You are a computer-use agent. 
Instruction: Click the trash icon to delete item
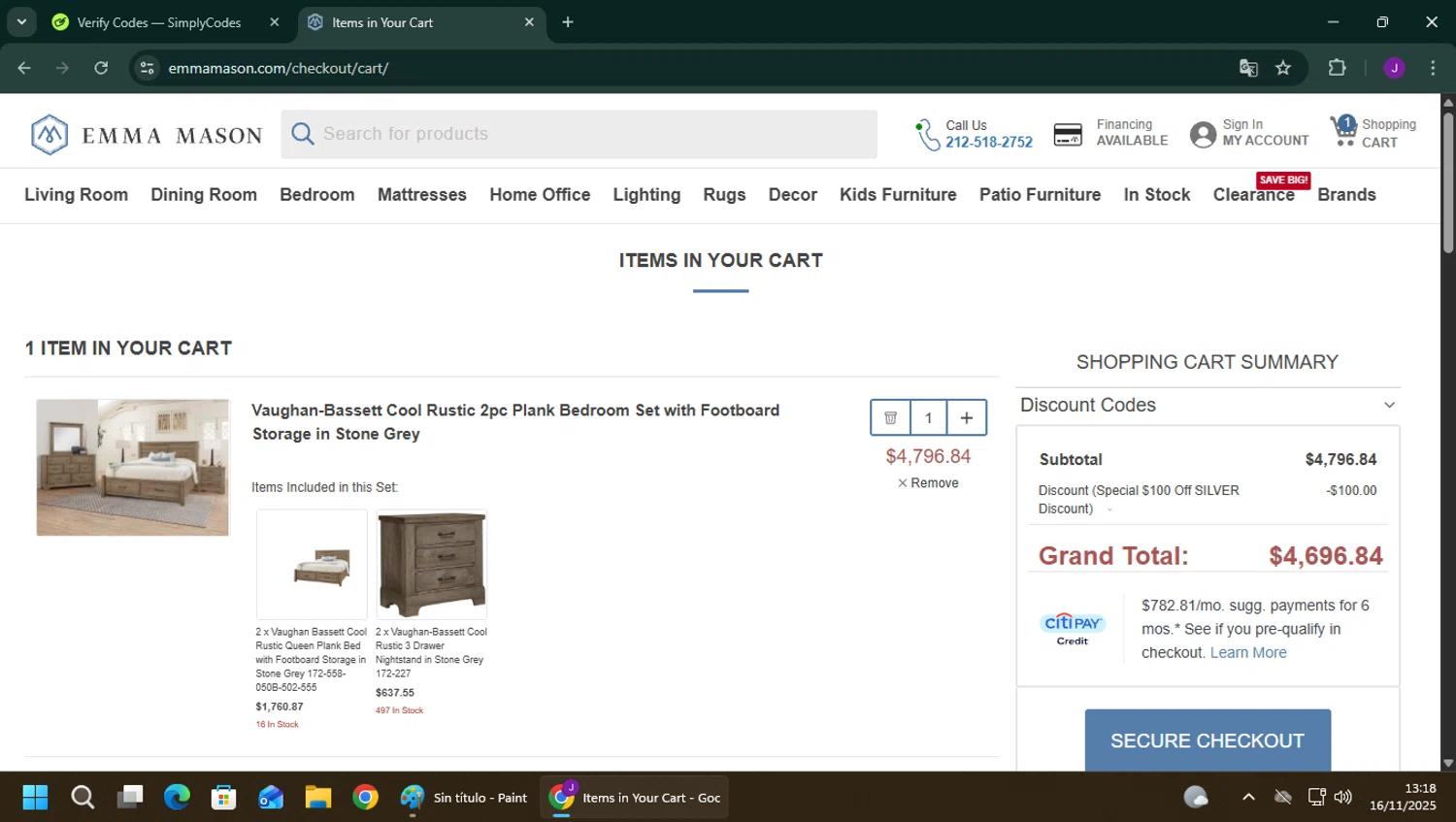coord(890,417)
